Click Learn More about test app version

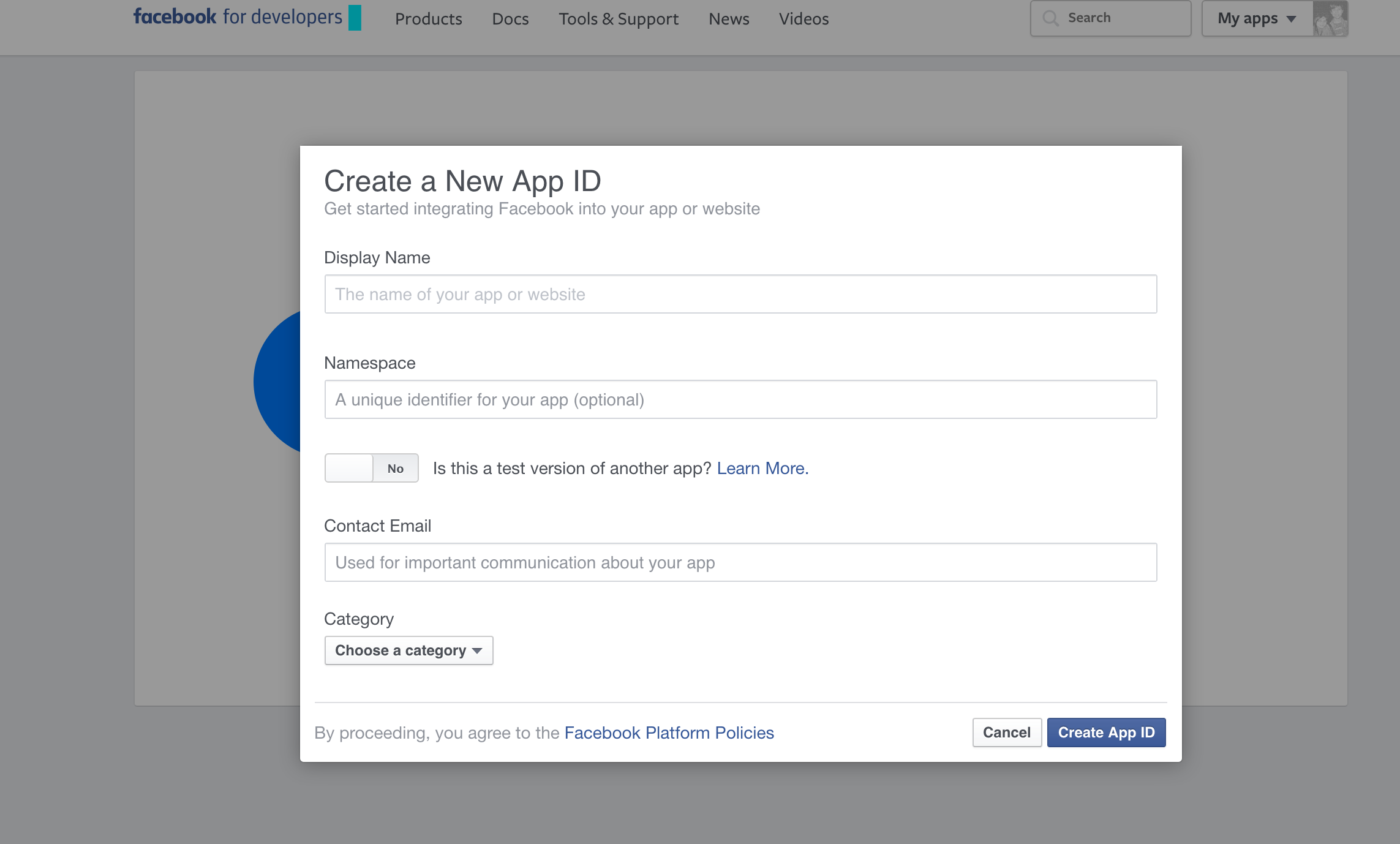(762, 468)
